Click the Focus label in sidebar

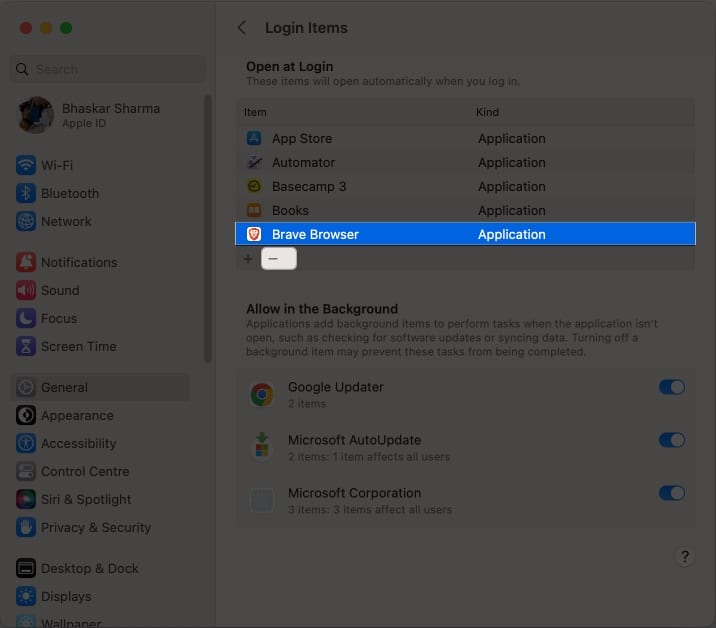pyautogui.click(x=59, y=318)
